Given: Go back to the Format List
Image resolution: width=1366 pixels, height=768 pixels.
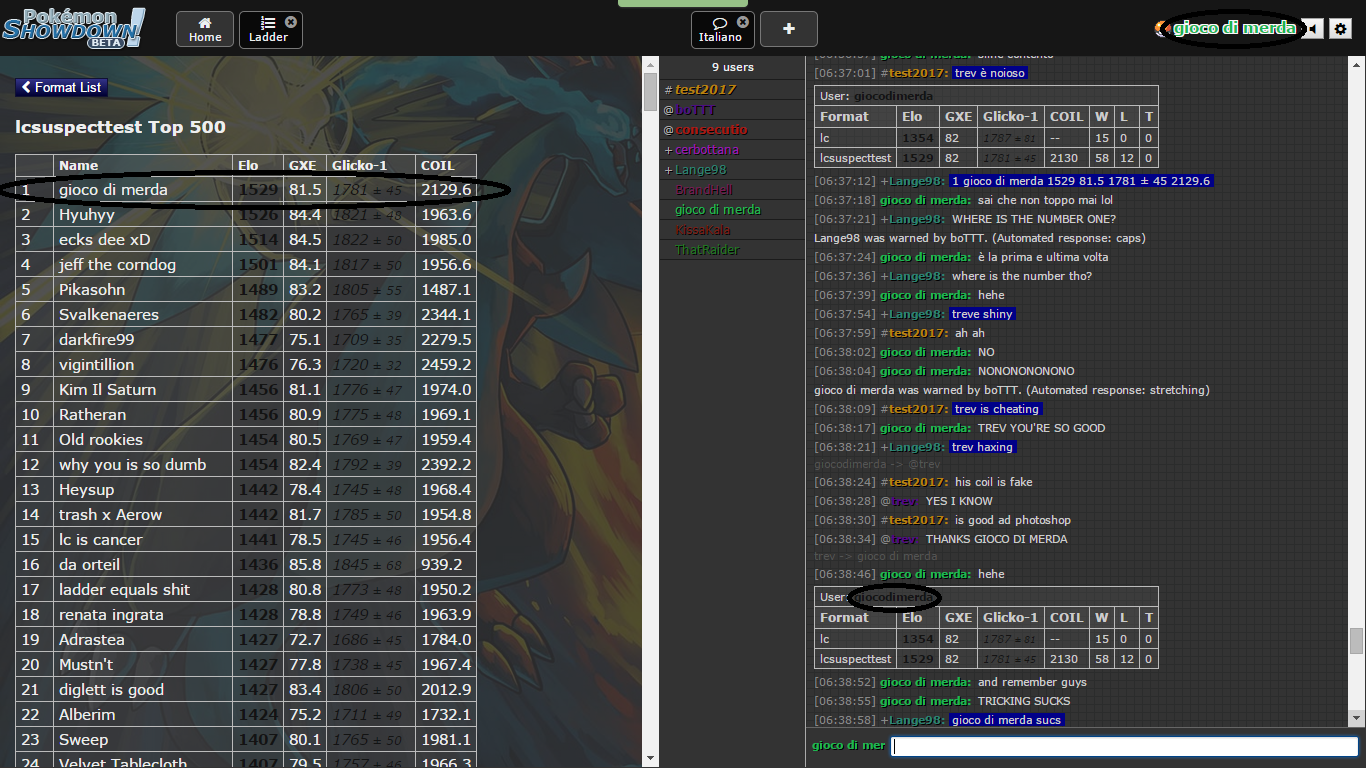Looking at the screenshot, I should tap(61, 87).
